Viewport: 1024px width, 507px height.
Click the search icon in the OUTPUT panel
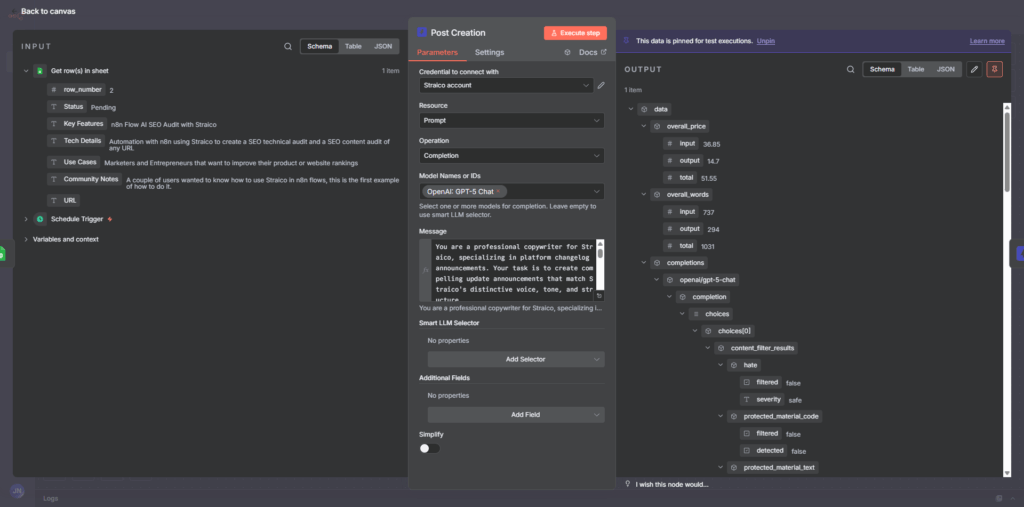[x=850, y=69]
